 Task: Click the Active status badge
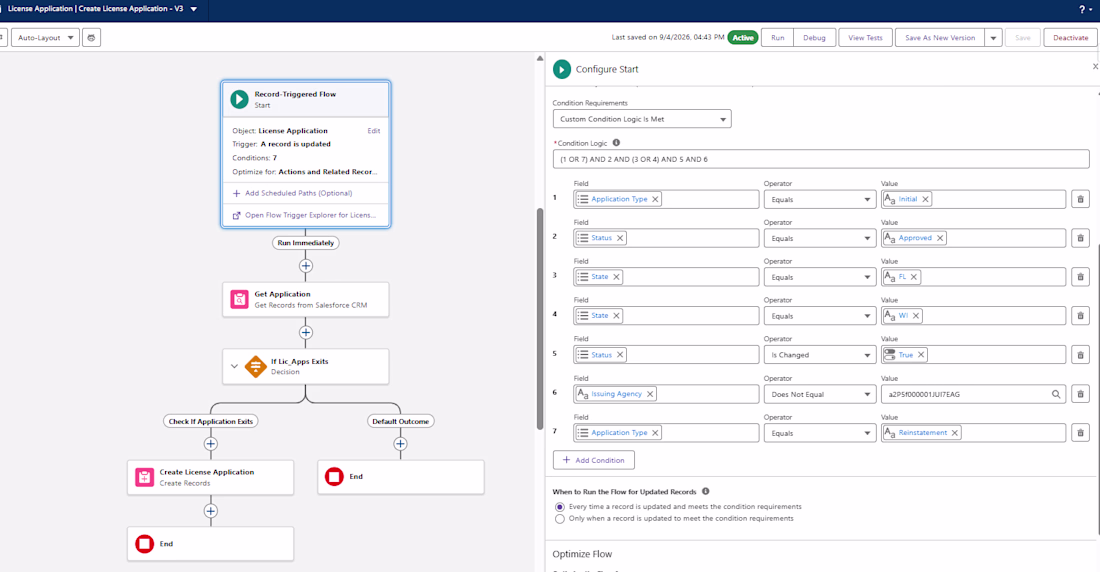pyautogui.click(x=742, y=38)
